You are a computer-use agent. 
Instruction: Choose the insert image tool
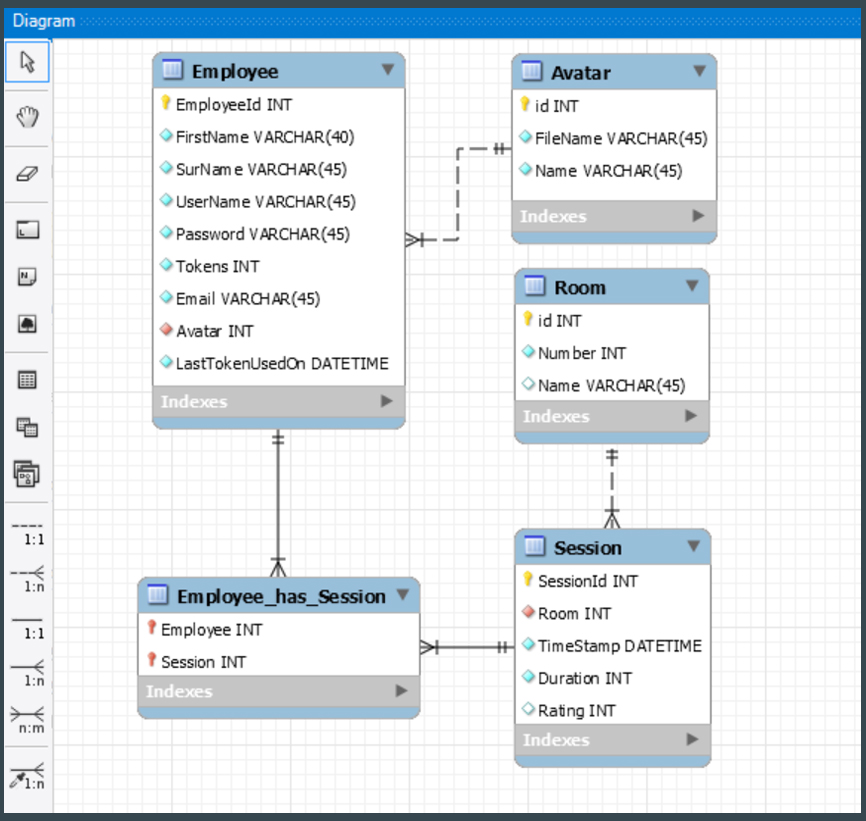click(x=27, y=324)
